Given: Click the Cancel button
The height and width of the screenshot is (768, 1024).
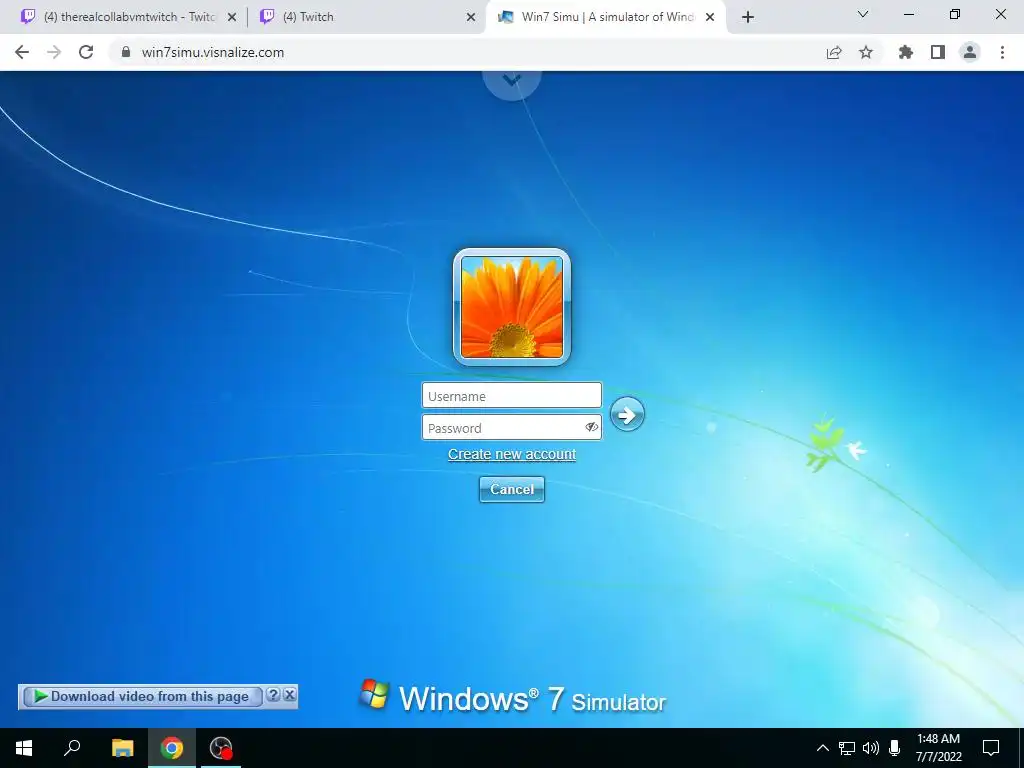Looking at the screenshot, I should pos(512,489).
